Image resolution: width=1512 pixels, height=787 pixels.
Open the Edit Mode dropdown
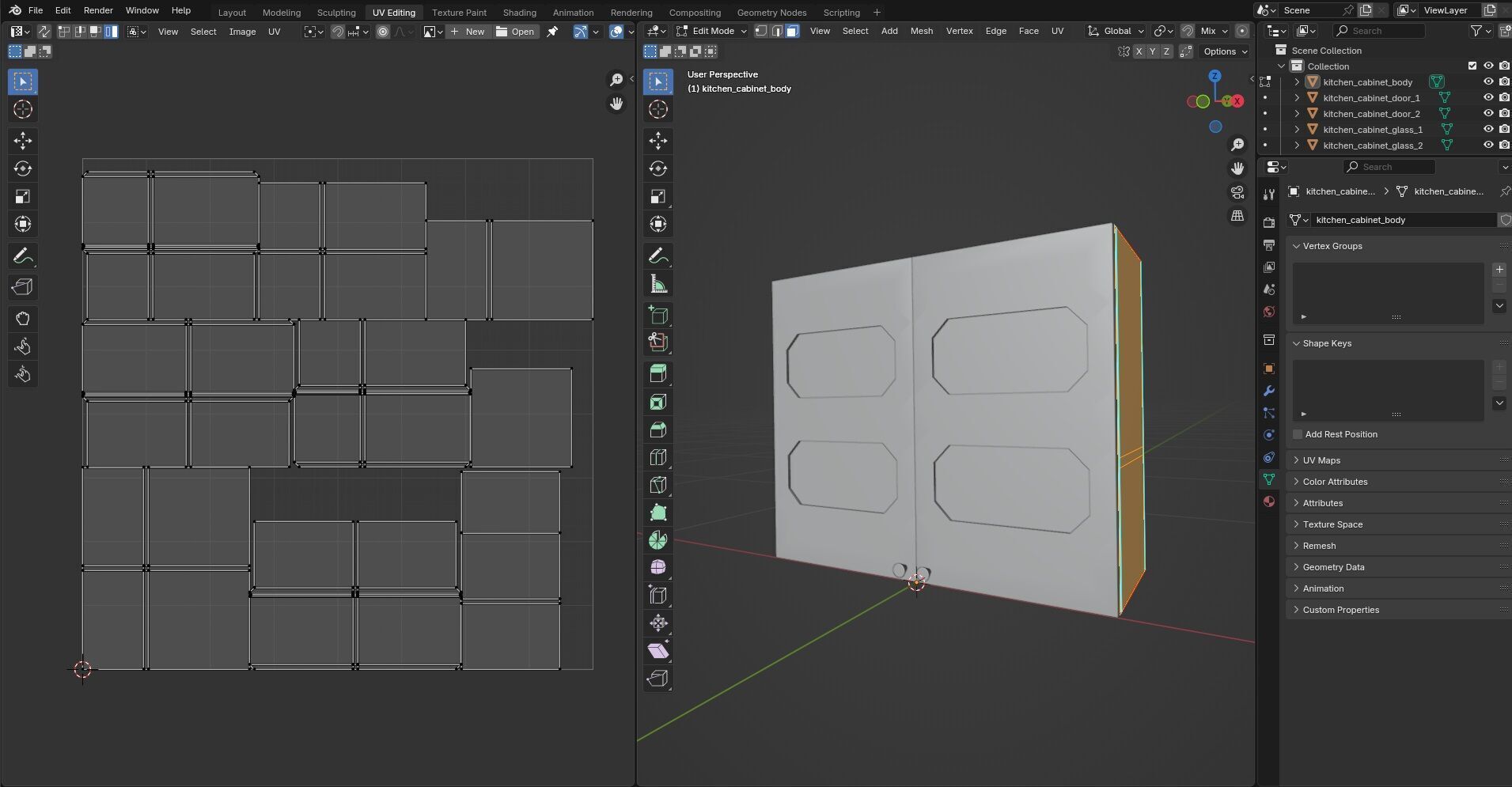[711, 31]
